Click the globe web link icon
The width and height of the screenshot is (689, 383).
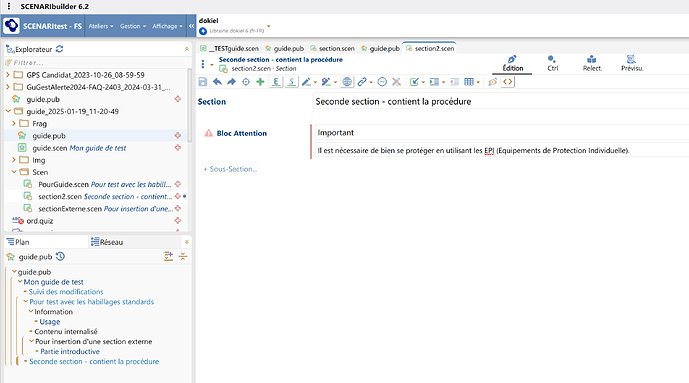pos(347,82)
